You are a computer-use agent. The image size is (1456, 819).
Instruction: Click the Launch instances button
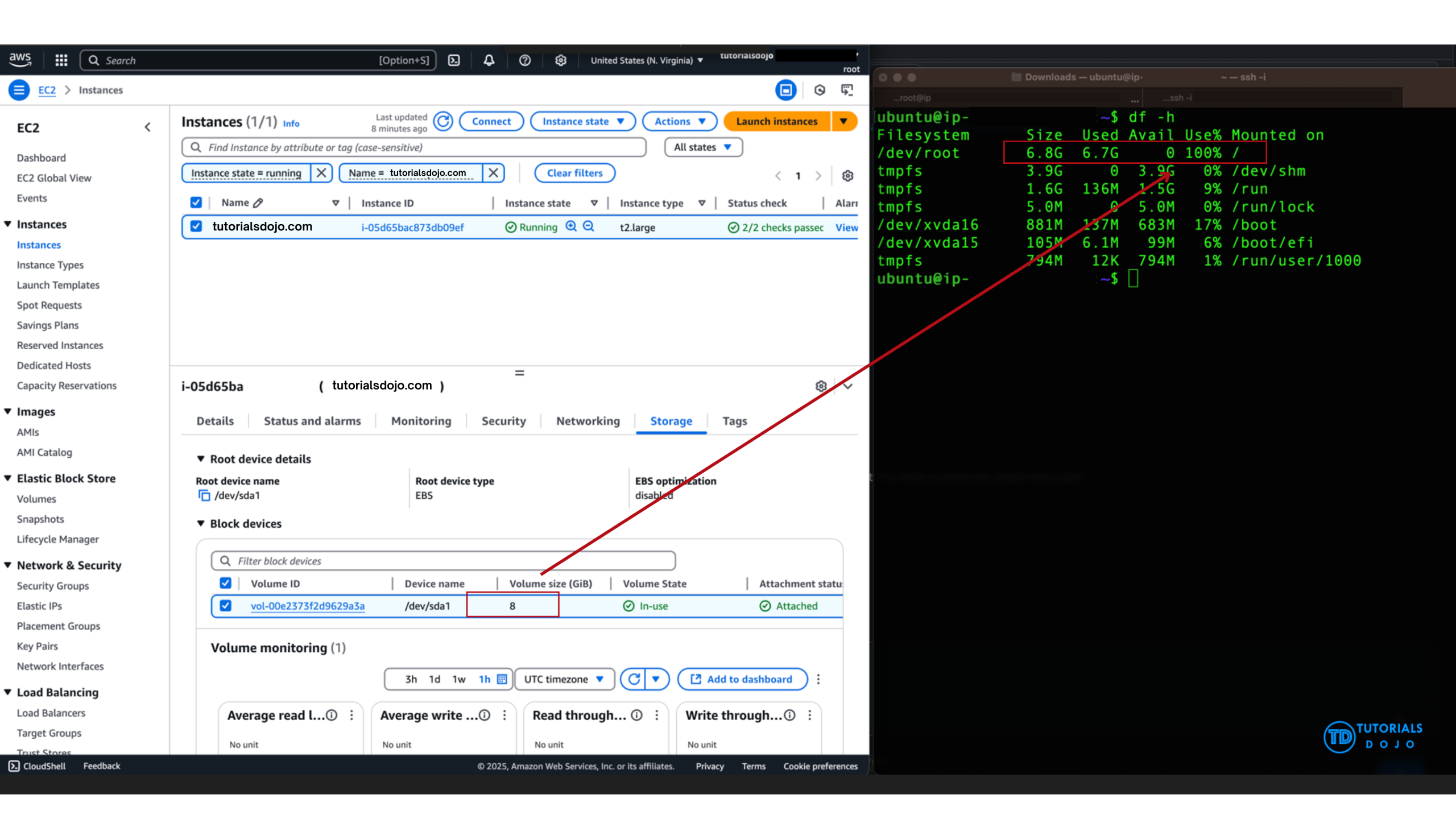click(x=777, y=121)
